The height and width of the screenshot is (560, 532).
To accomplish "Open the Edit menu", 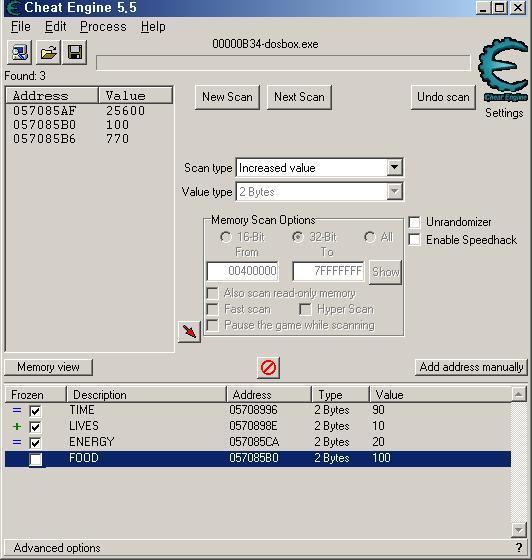I will [x=55, y=27].
